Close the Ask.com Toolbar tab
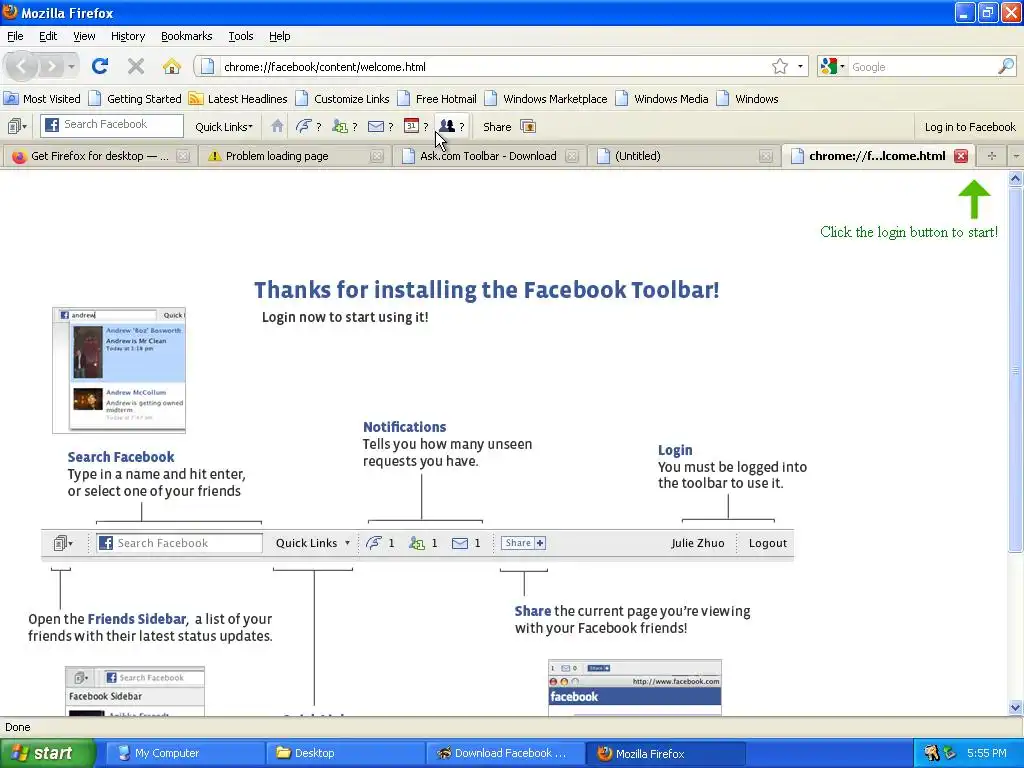Image resolution: width=1024 pixels, height=768 pixels. click(x=572, y=156)
